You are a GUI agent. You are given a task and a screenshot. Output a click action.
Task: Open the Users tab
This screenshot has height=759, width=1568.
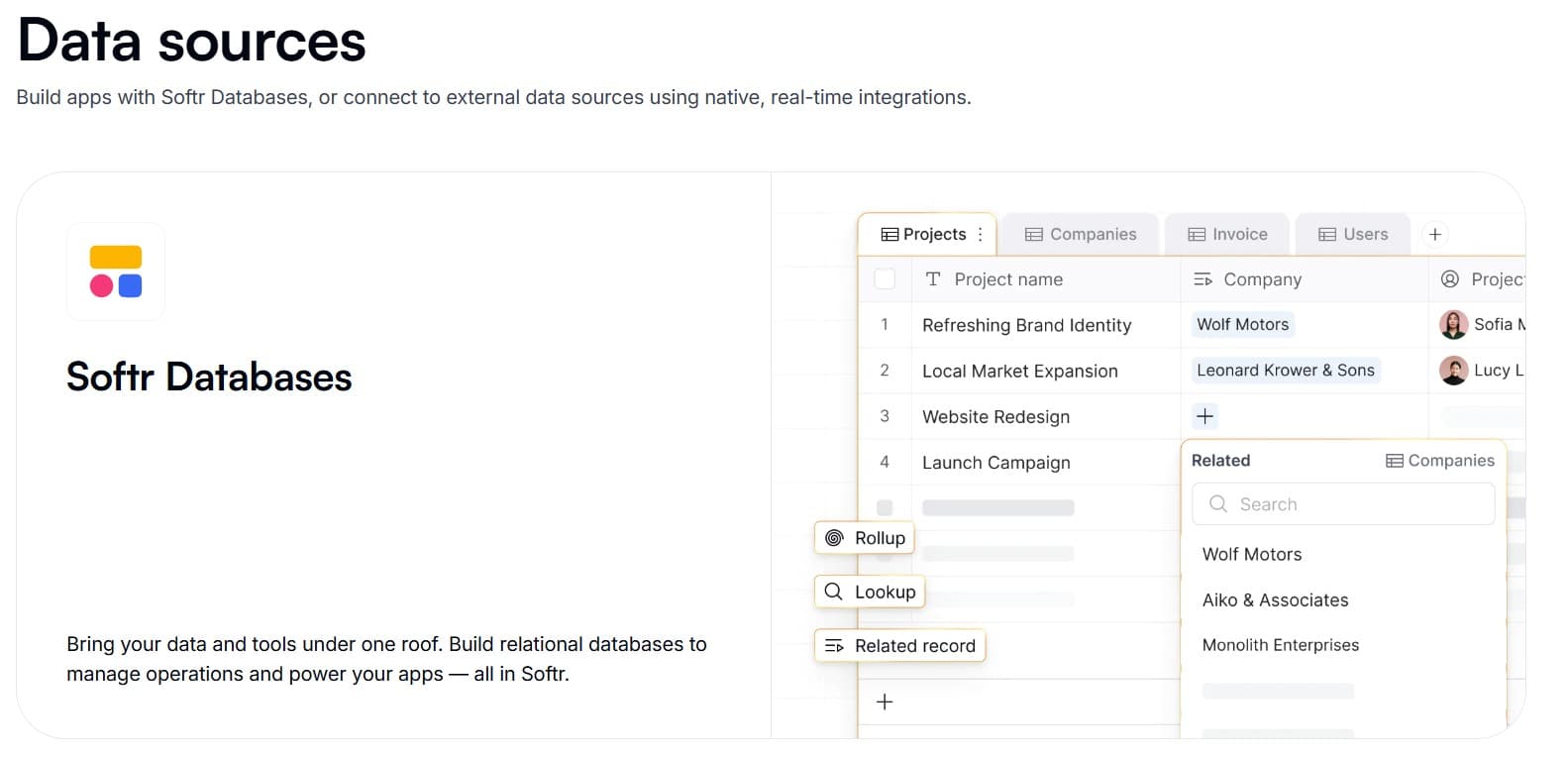[x=1353, y=235]
